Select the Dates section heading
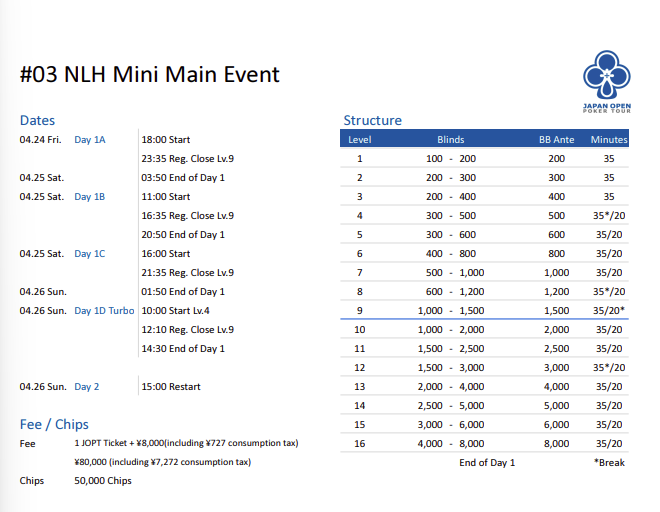This screenshot has height=512, width=660. (37, 120)
